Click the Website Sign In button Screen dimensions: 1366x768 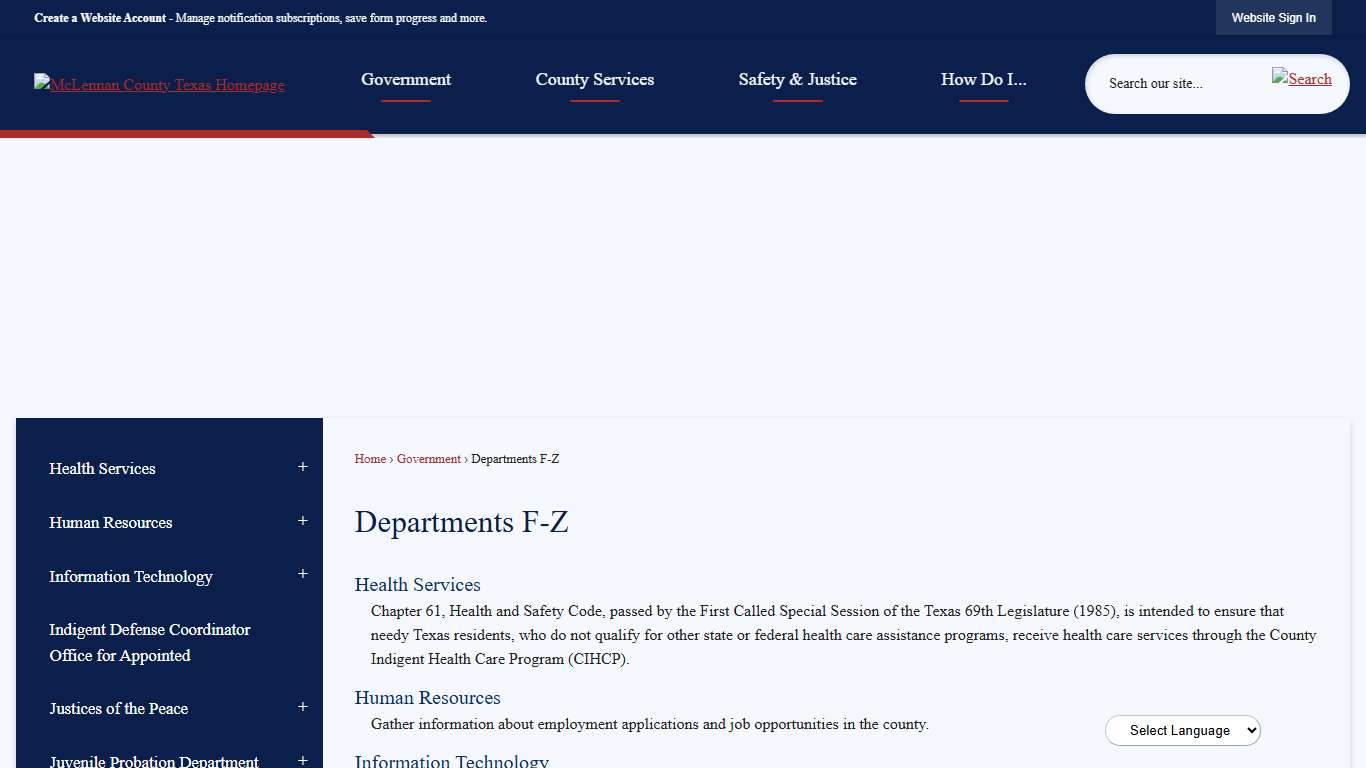coord(1273,17)
